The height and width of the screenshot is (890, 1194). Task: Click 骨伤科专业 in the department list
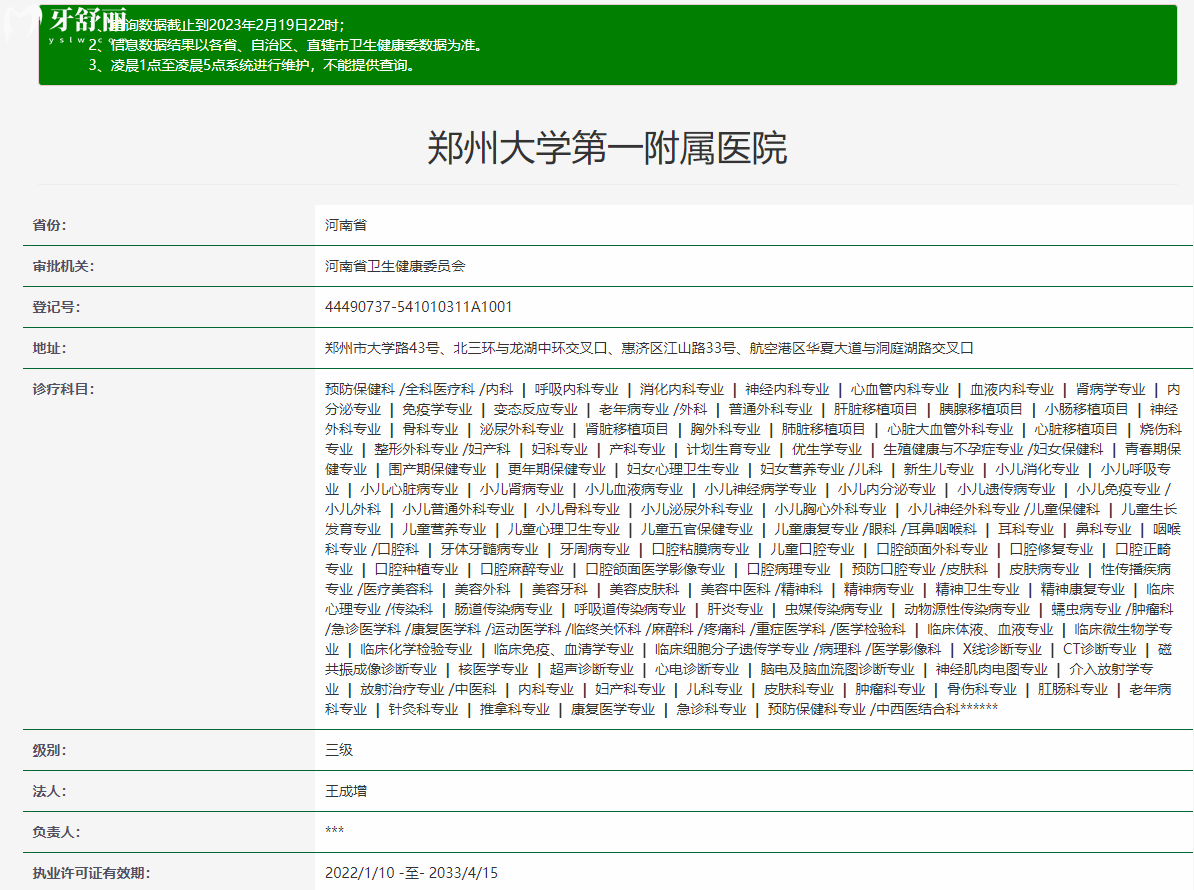pos(982,690)
